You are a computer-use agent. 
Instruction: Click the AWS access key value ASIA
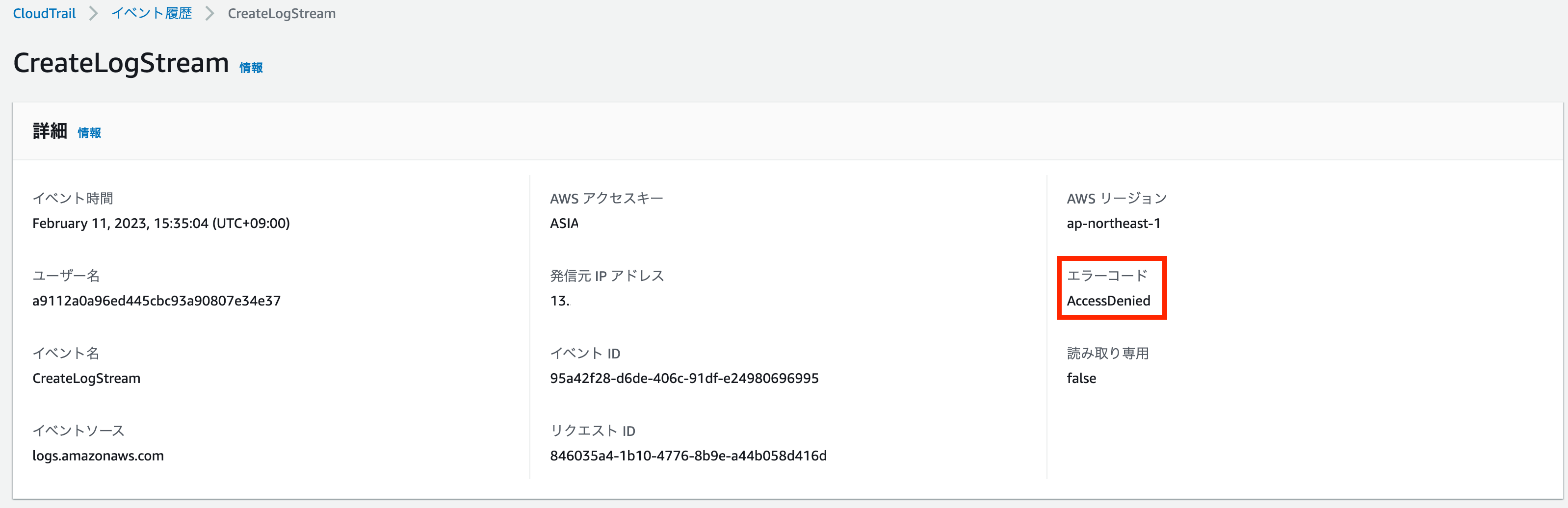click(x=564, y=223)
